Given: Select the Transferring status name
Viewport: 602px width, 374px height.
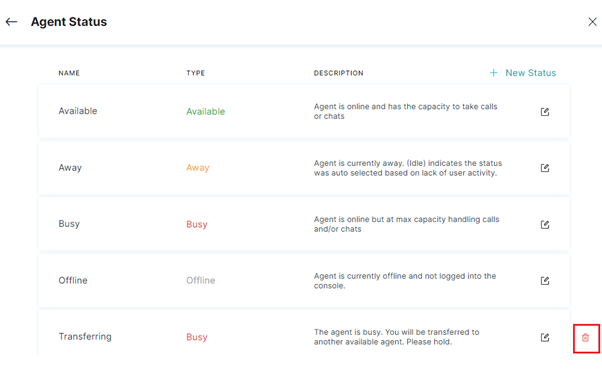Looking at the screenshot, I should (85, 337).
